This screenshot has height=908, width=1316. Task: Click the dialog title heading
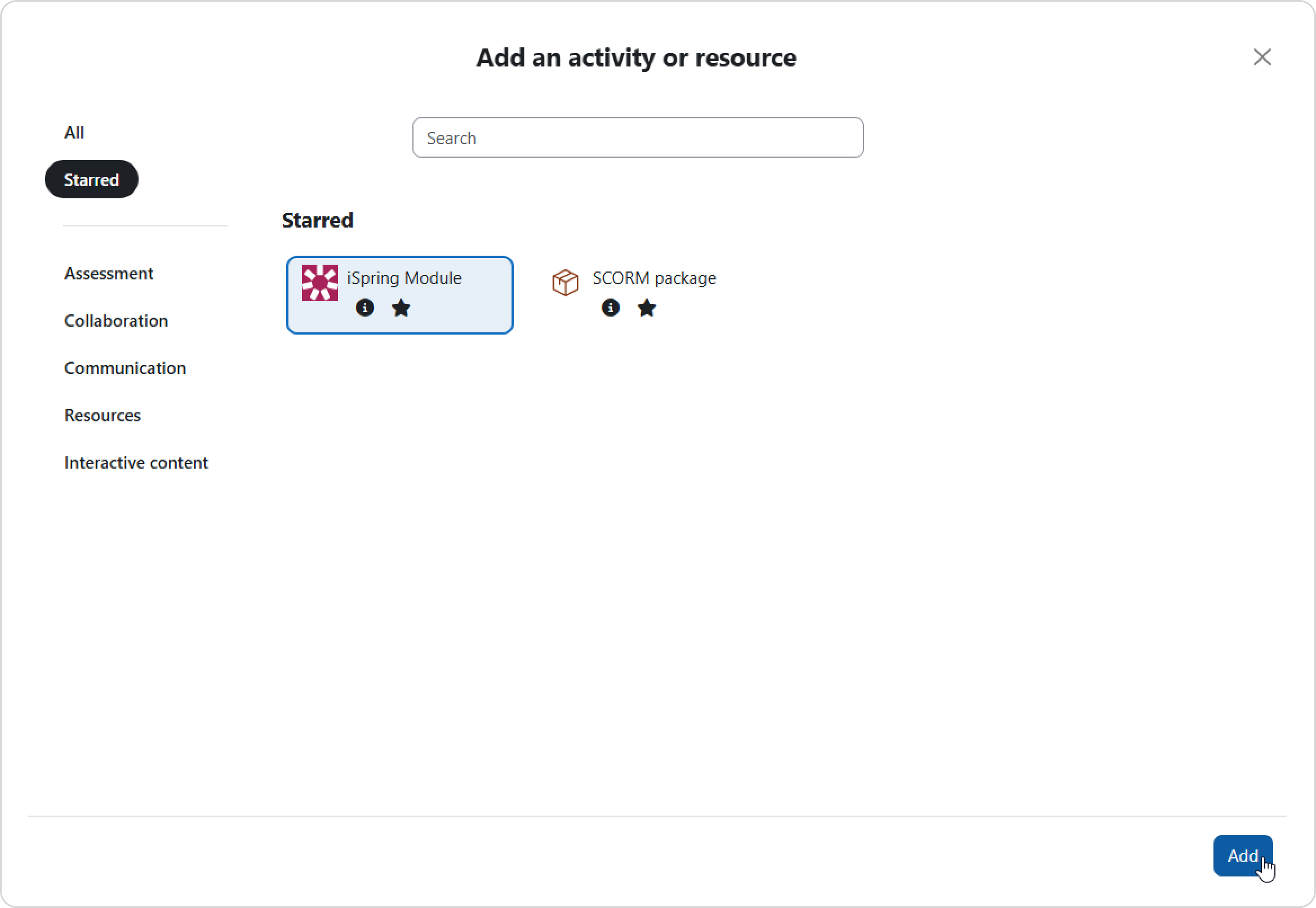coord(636,57)
